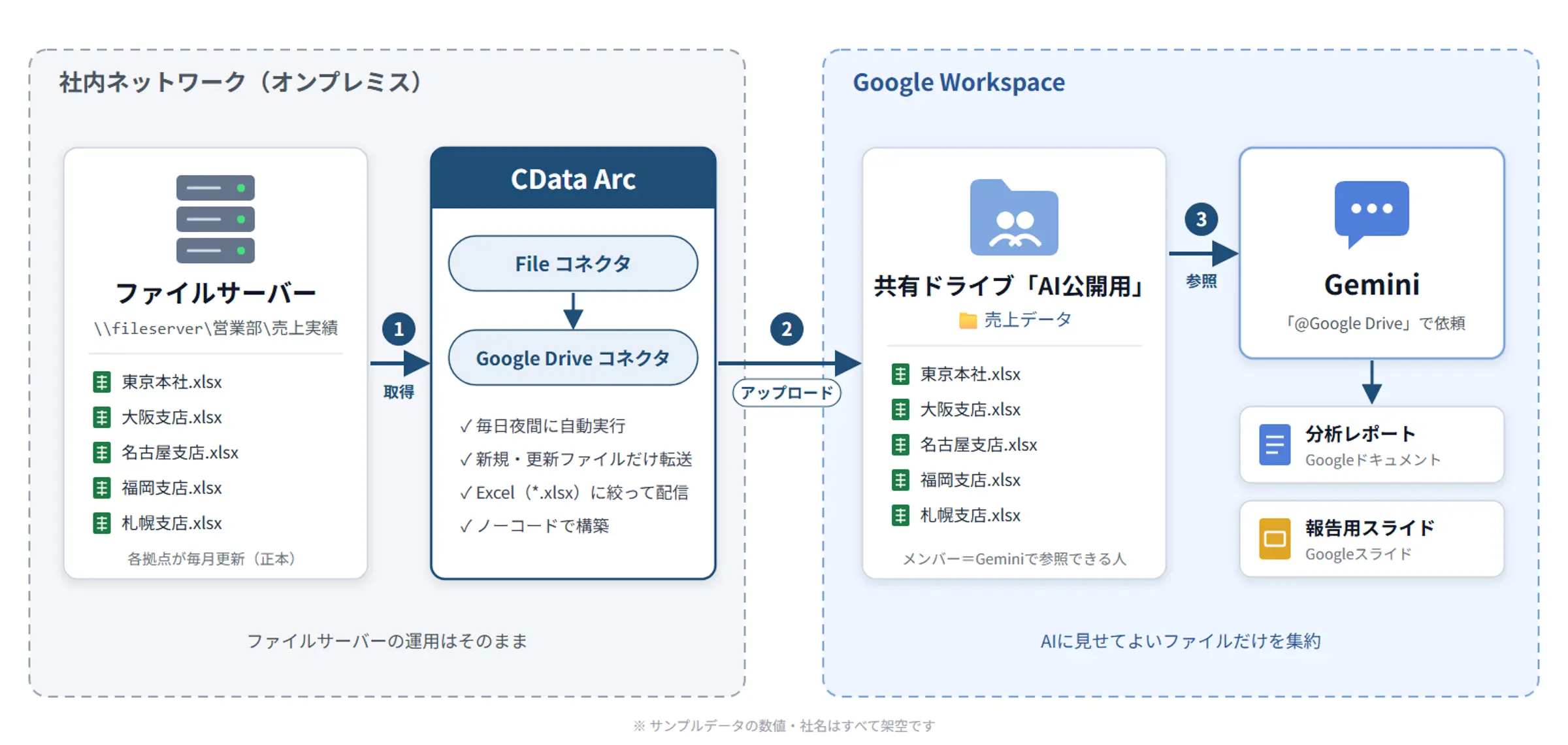Click the Gemini title text

tap(1371, 284)
